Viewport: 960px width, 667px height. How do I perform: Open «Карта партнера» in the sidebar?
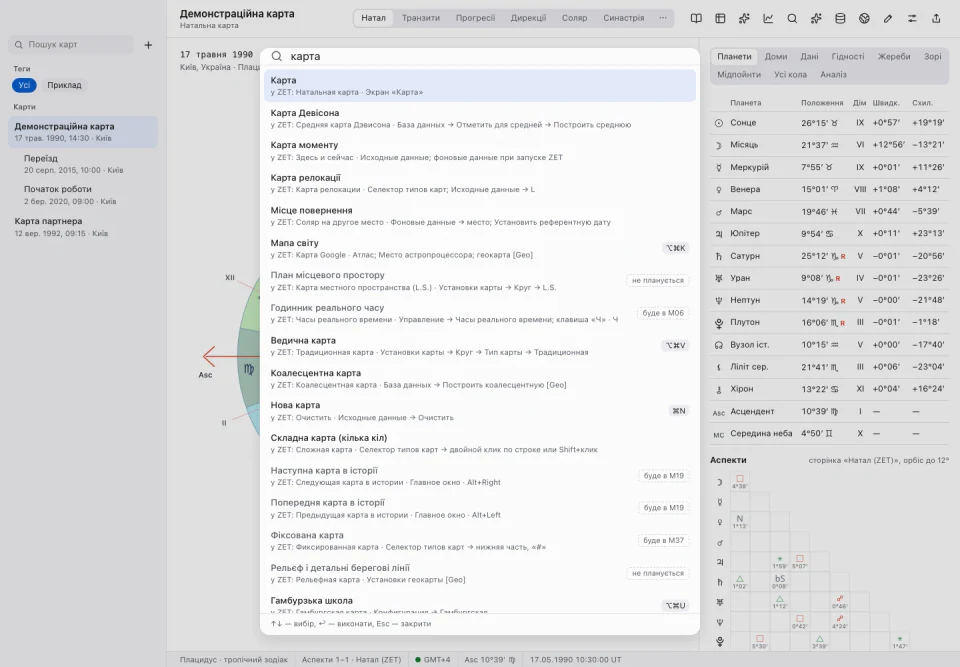click(83, 227)
